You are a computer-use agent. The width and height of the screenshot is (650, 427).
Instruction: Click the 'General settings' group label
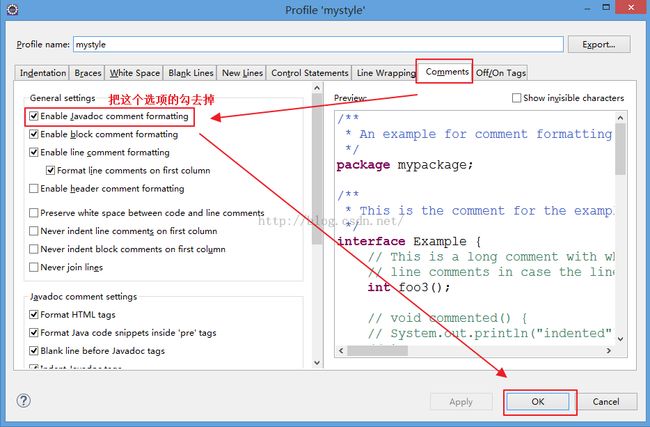point(63,98)
